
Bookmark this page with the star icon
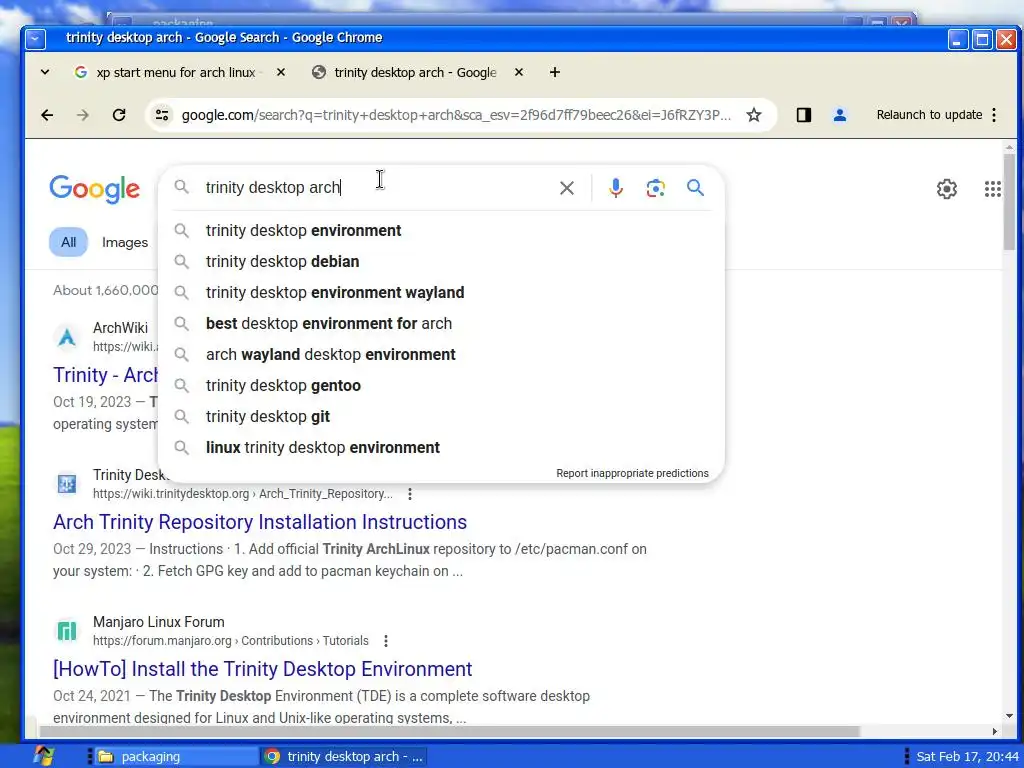[x=754, y=116]
